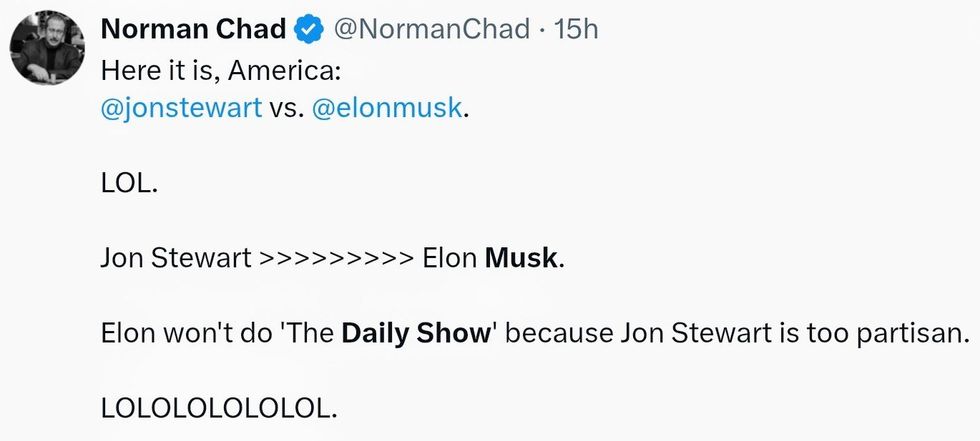
Task: Click the word 'because' in the tweet
Action: click(x=557, y=334)
